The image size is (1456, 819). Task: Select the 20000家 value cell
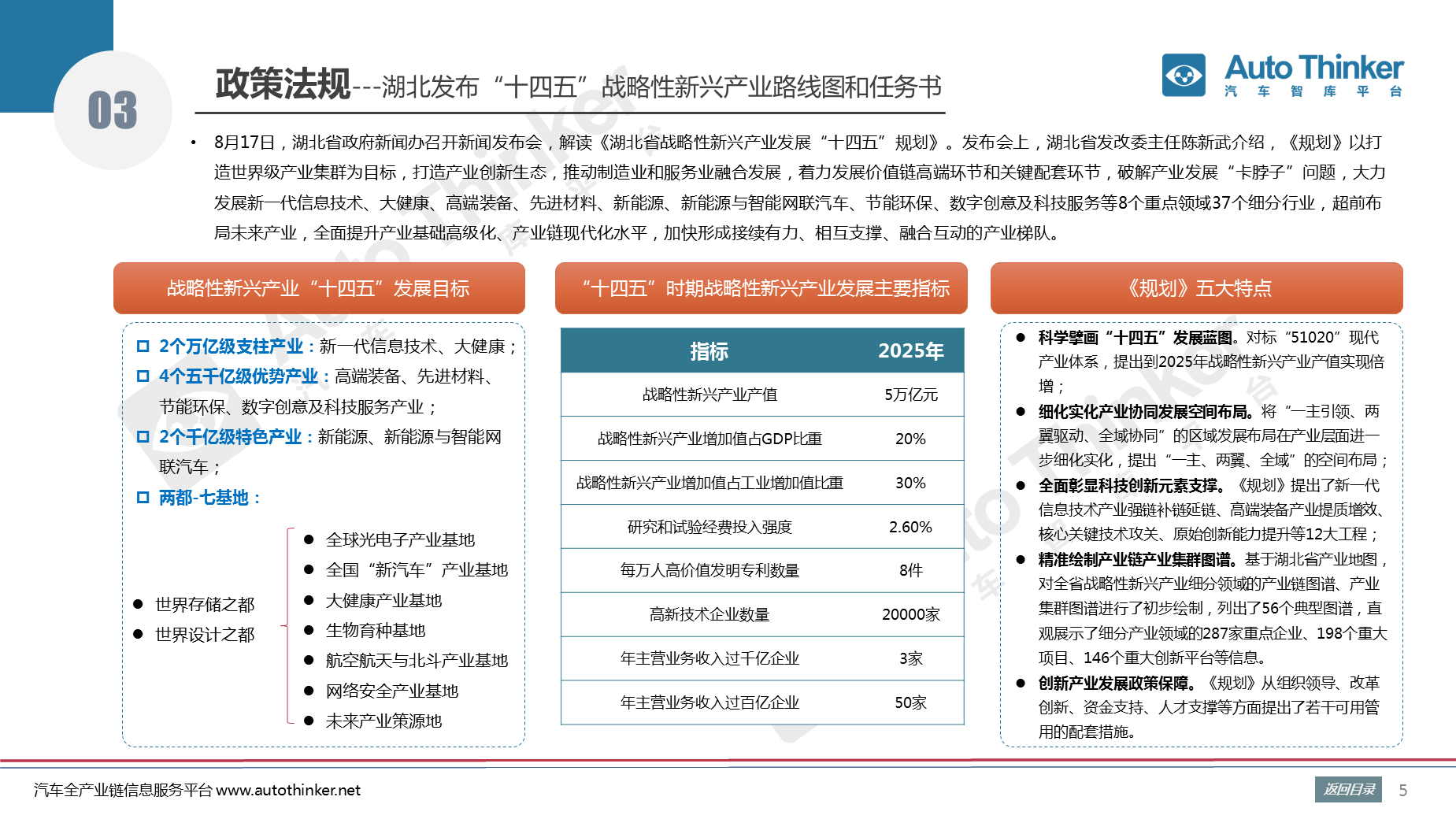coord(911,614)
